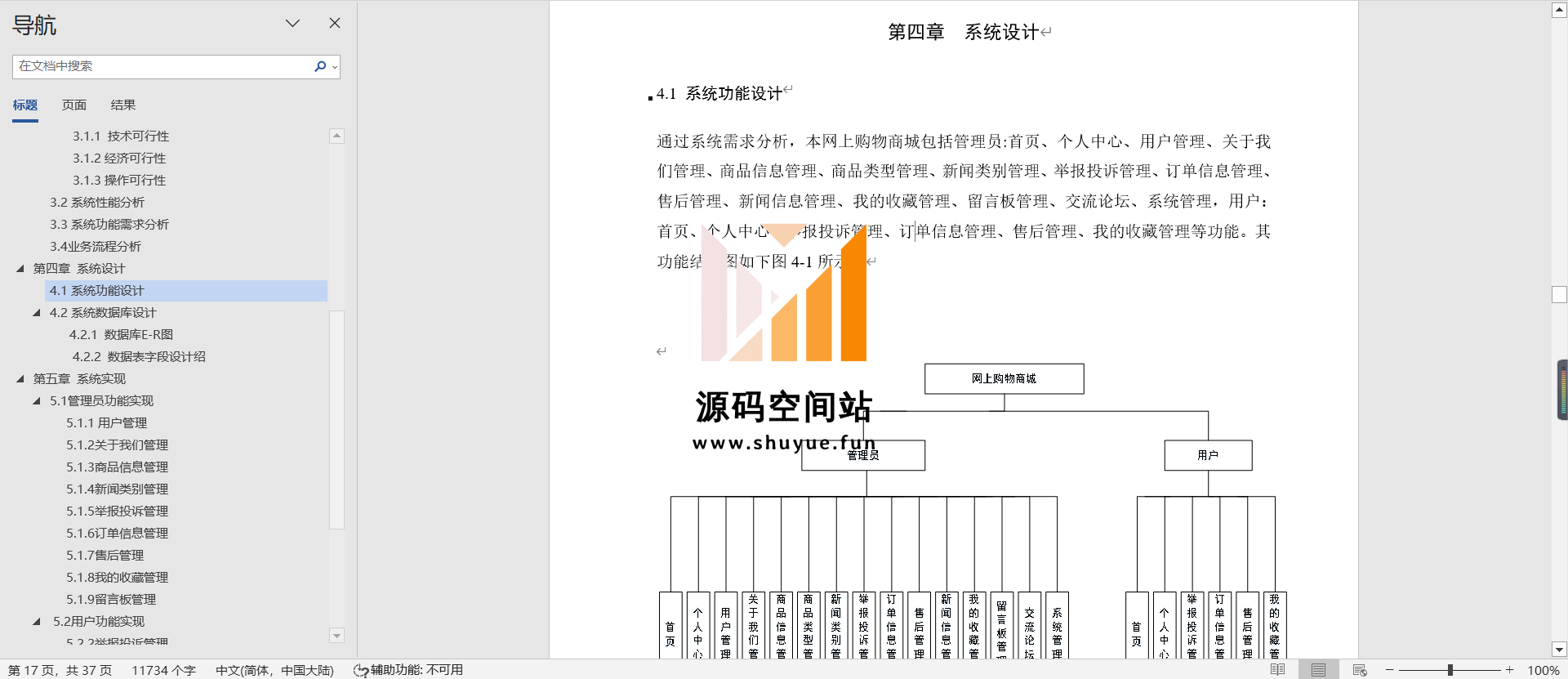Click document heading 4.1 系统功能设计
1568x679 pixels.
tap(719, 93)
